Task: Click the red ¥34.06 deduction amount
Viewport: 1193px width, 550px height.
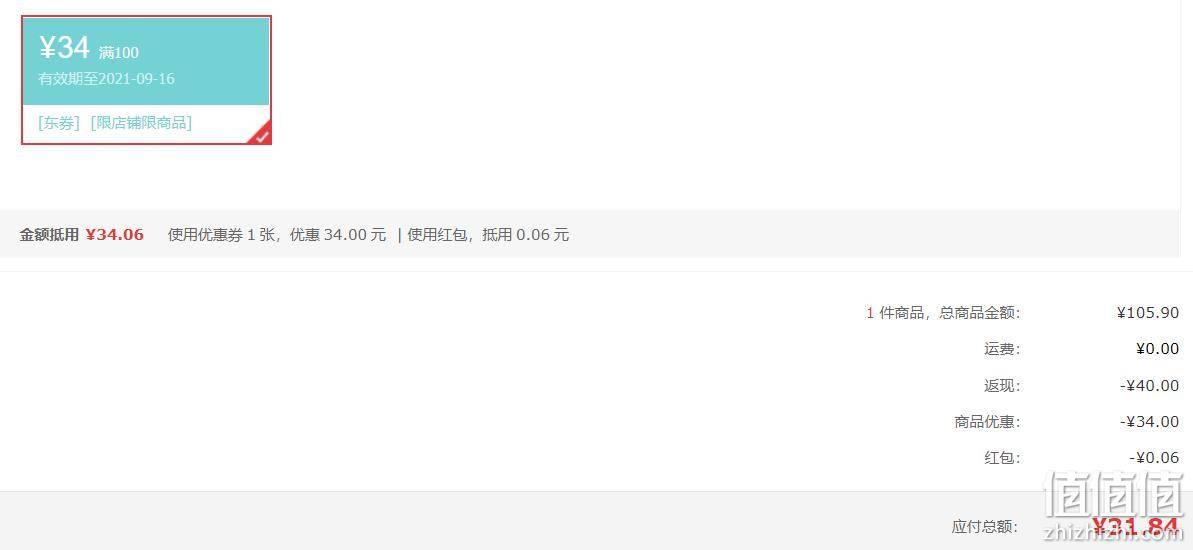Action: coord(114,235)
